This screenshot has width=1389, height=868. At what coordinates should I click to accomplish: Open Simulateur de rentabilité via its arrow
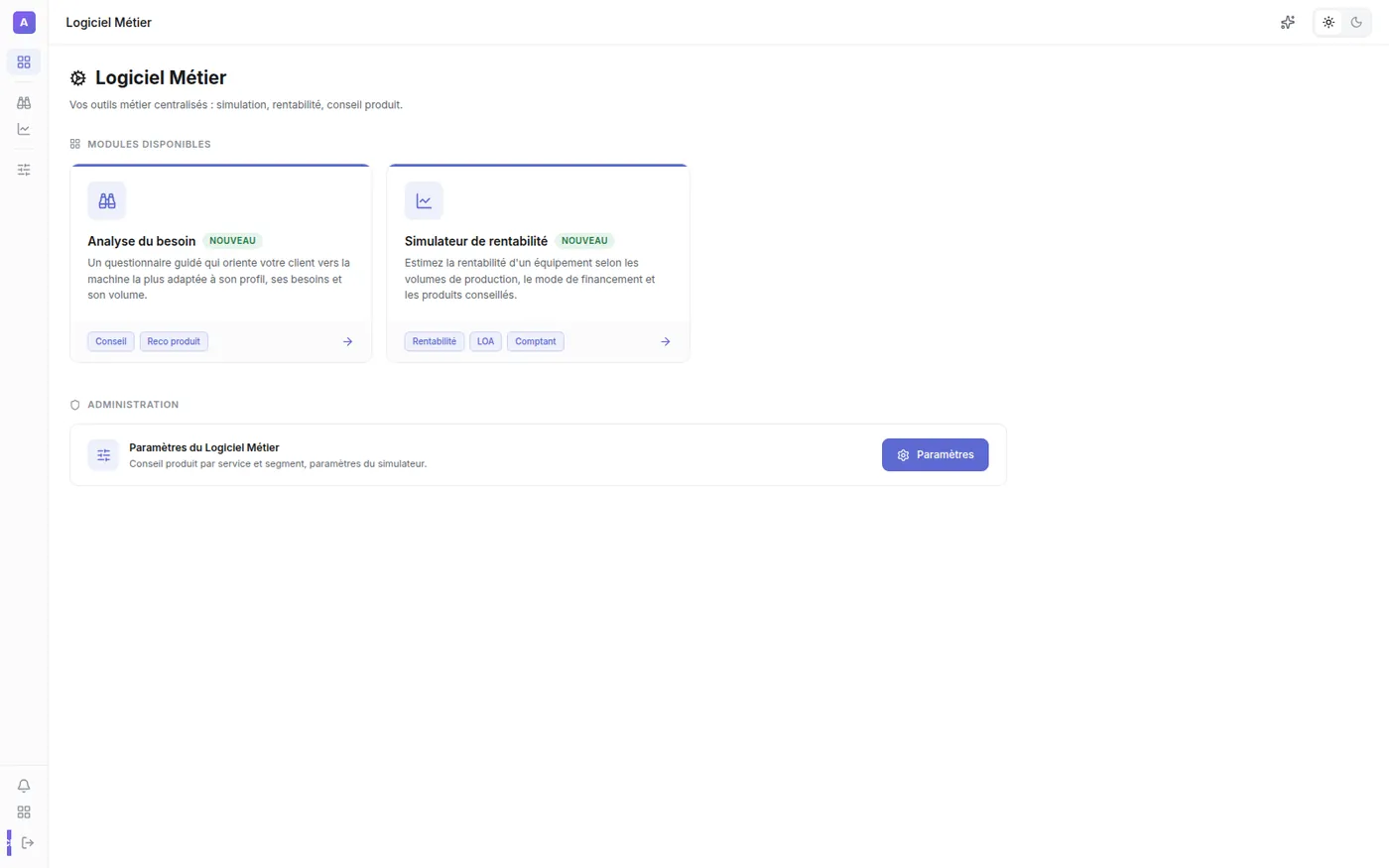coord(666,341)
